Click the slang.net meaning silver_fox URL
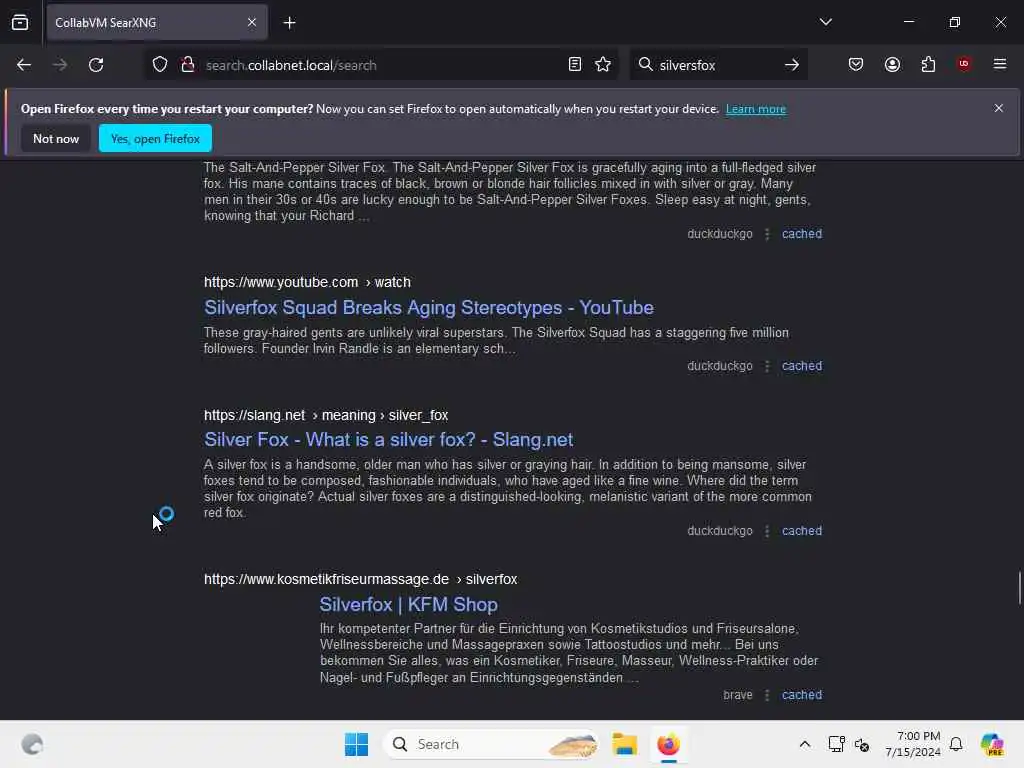Screen dimensions: 1024x768 [x=326, y=415]
